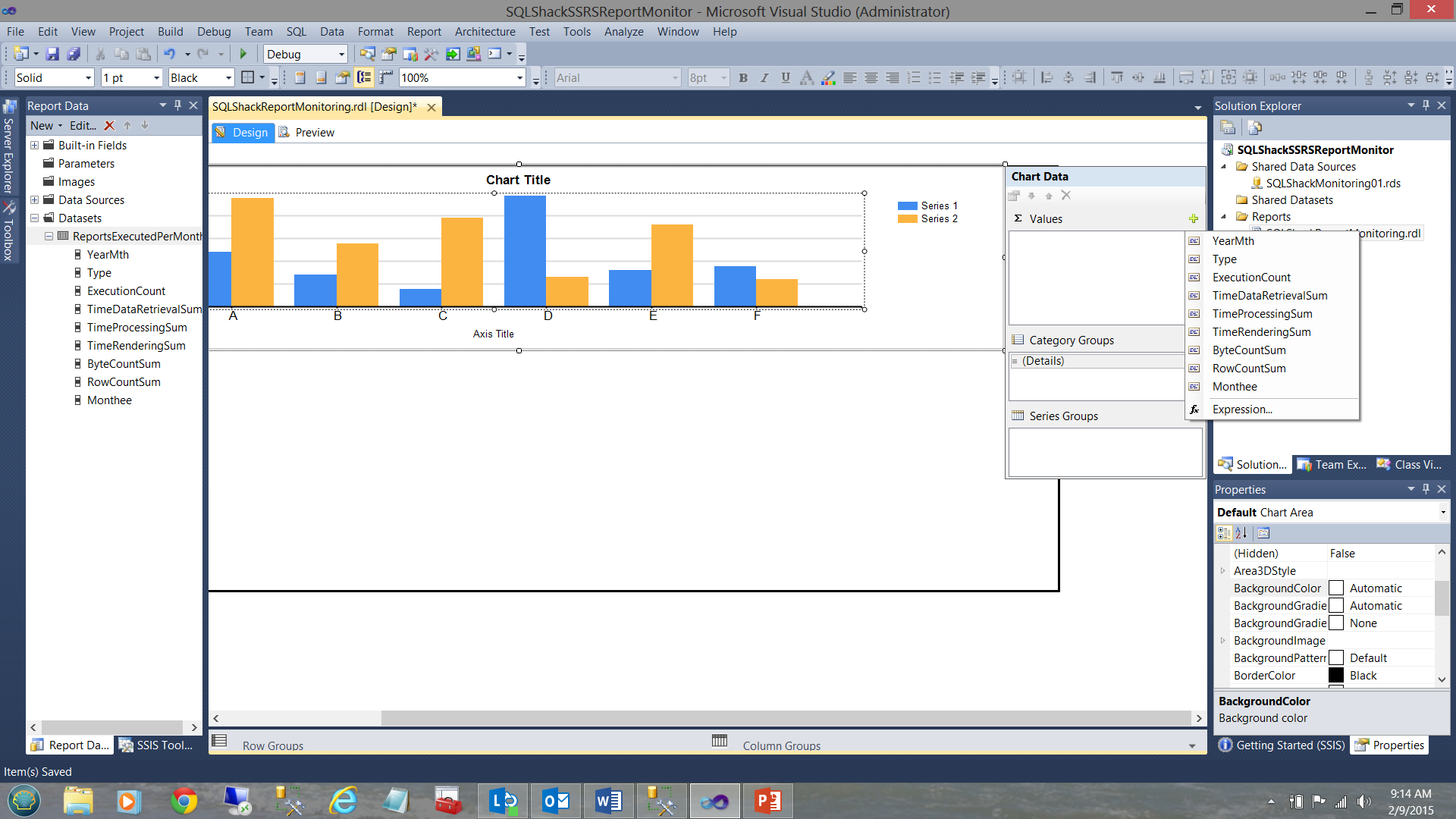This screenshot has height=819, width=1456.
Task: Click the Save icon in toolbar
Action: coord(52,54)
